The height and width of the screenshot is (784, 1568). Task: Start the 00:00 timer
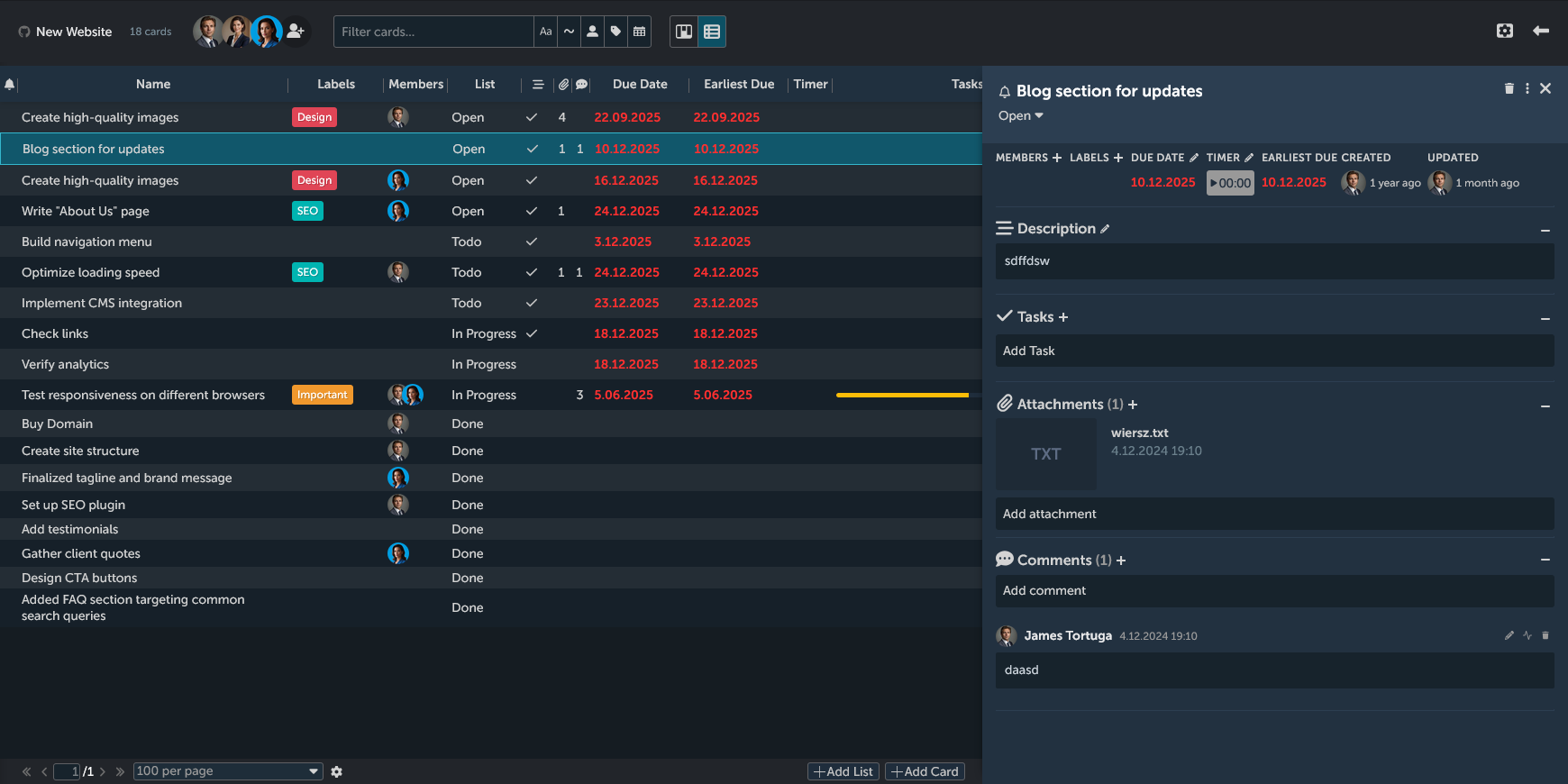(1230, 183)
